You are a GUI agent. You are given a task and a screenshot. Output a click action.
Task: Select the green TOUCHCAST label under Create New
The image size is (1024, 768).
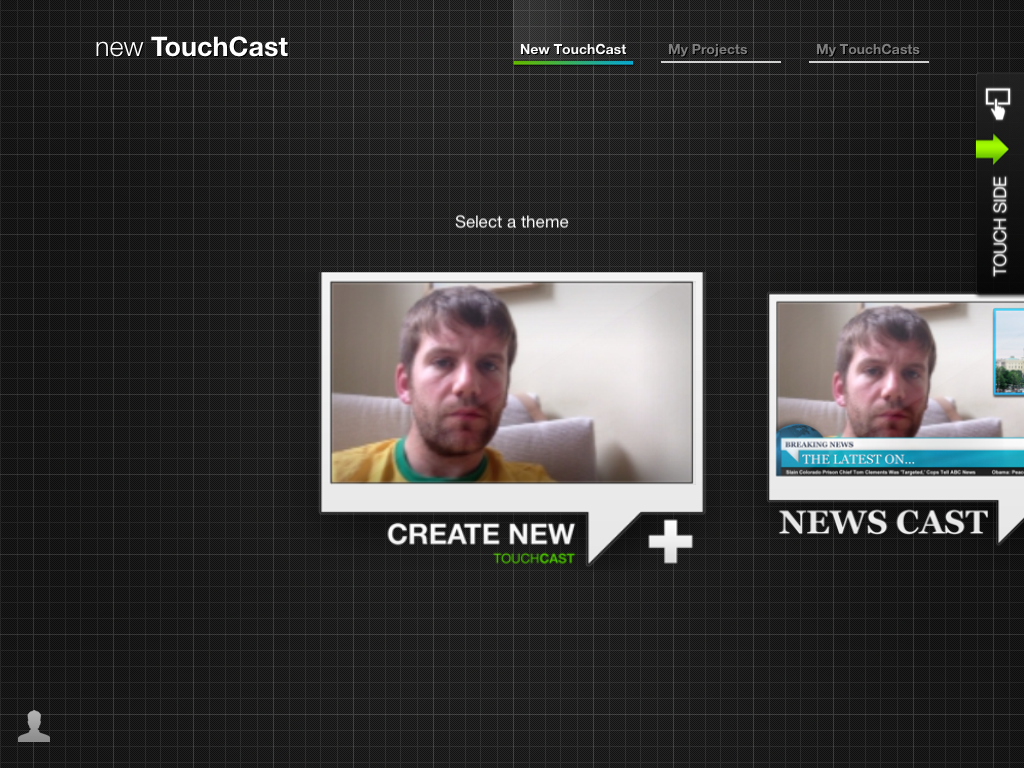pos(535,556)
